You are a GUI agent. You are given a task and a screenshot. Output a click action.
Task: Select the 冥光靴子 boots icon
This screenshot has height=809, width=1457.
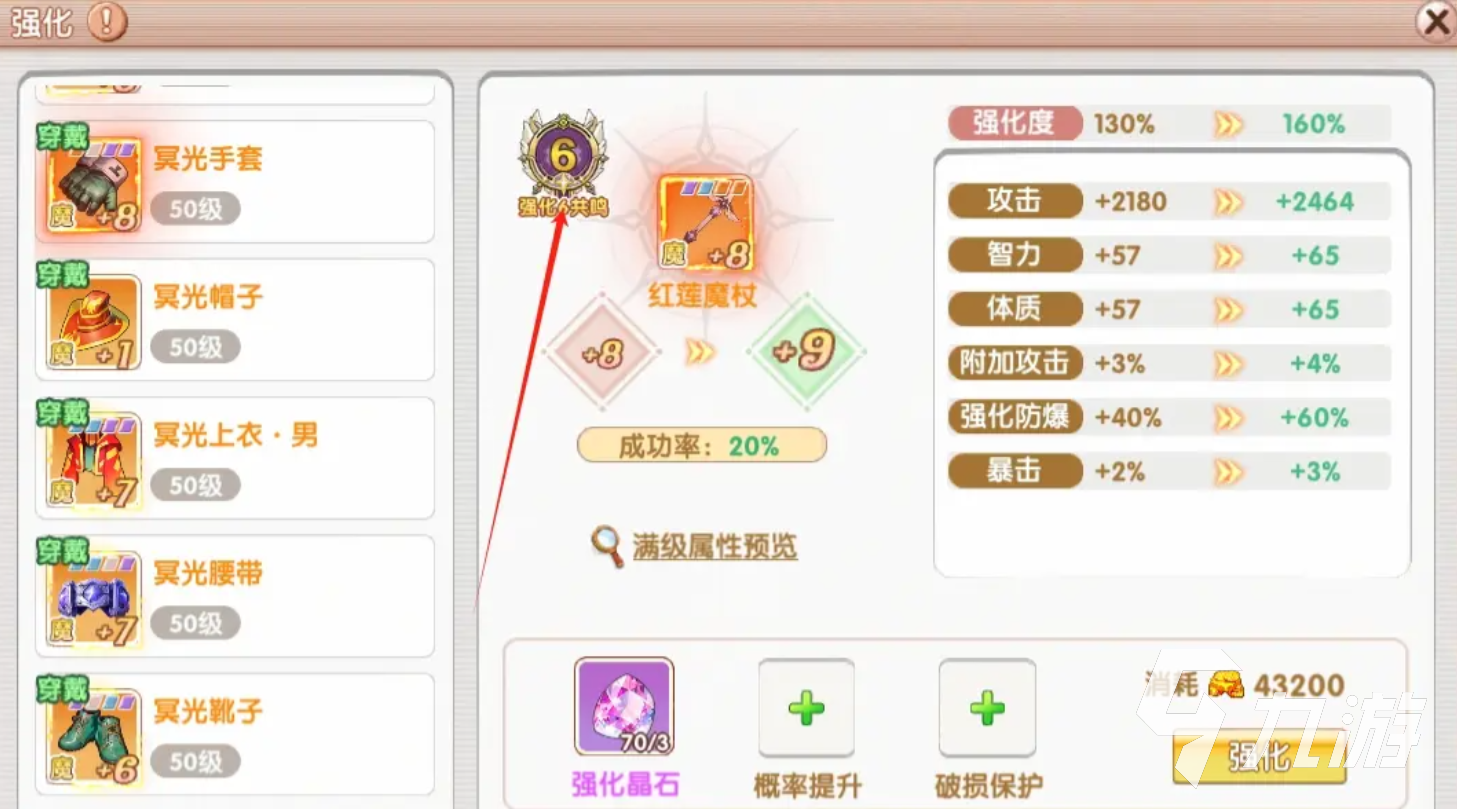(x=94, y=734)
